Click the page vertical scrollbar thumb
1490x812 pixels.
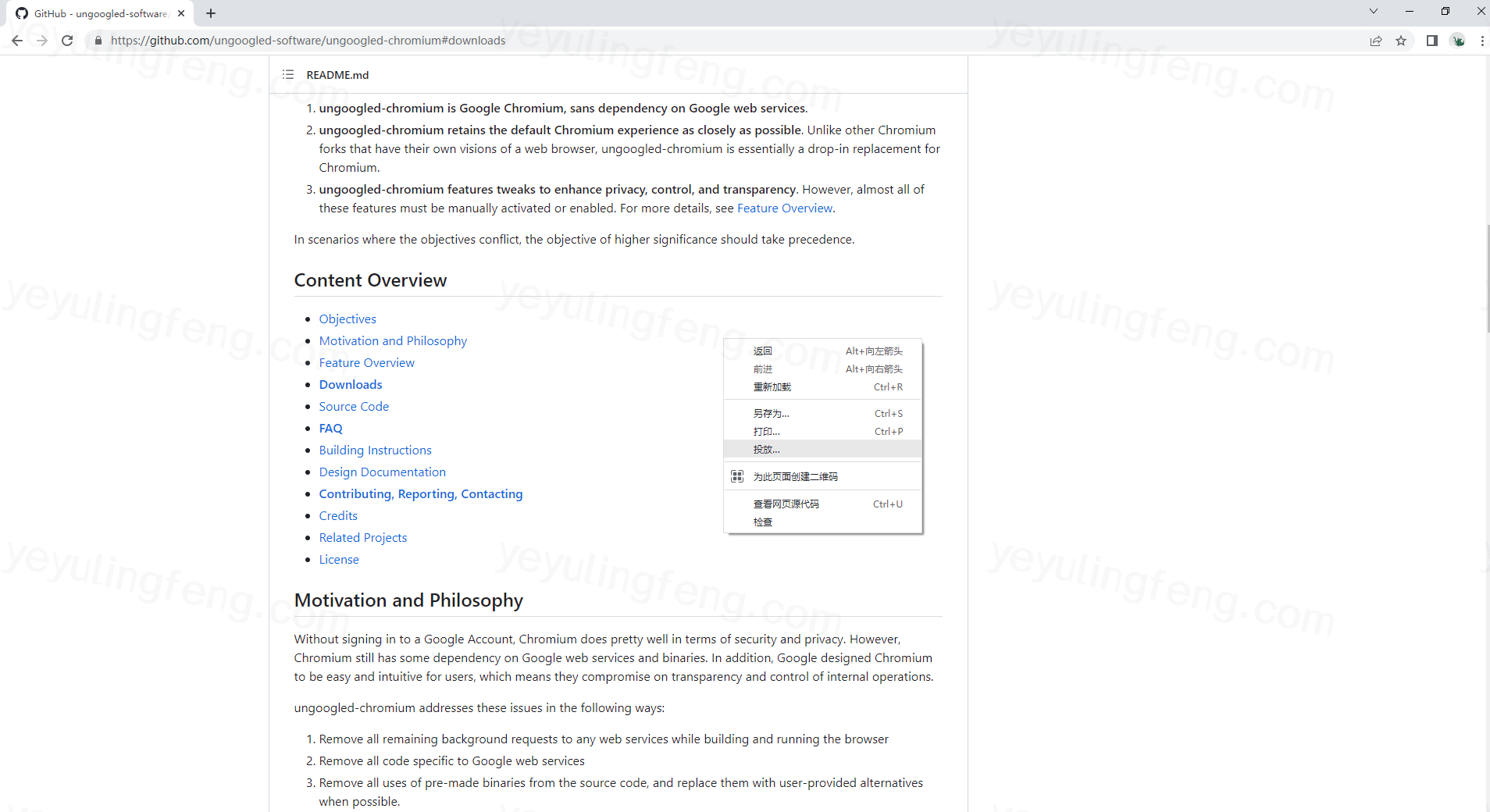(x=1487, y=277)
